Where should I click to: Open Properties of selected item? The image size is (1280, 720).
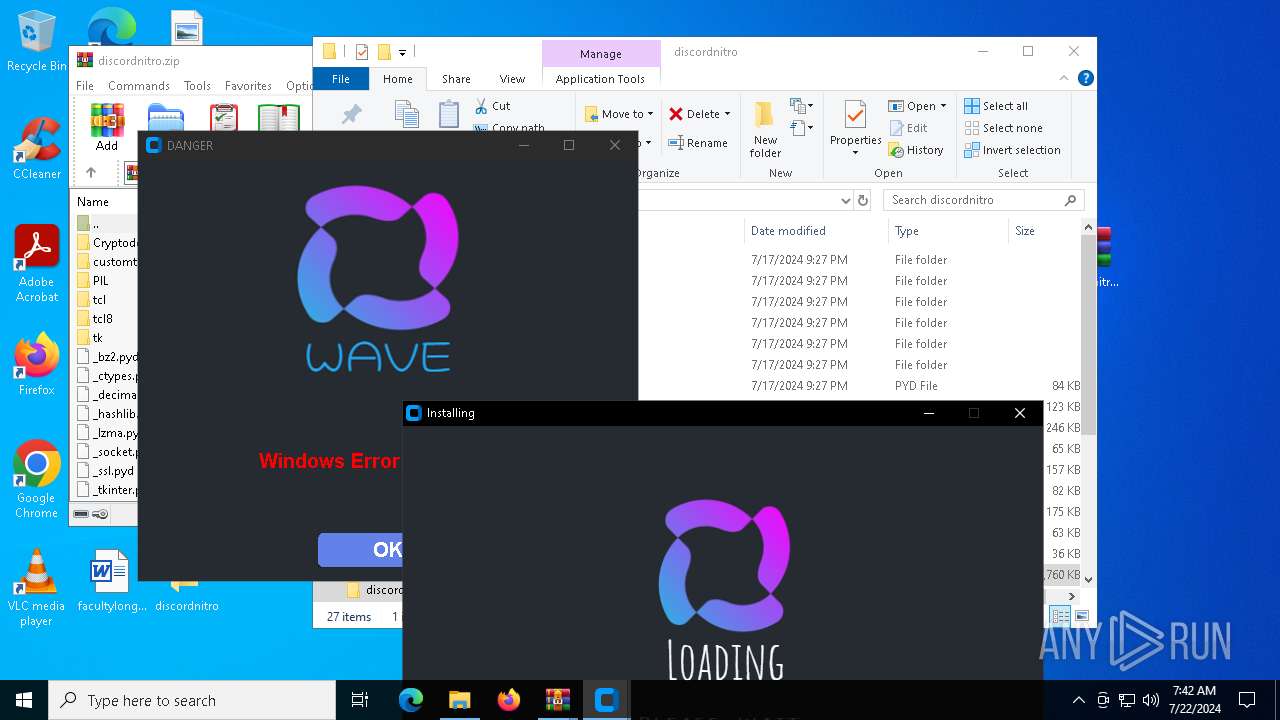855,128
